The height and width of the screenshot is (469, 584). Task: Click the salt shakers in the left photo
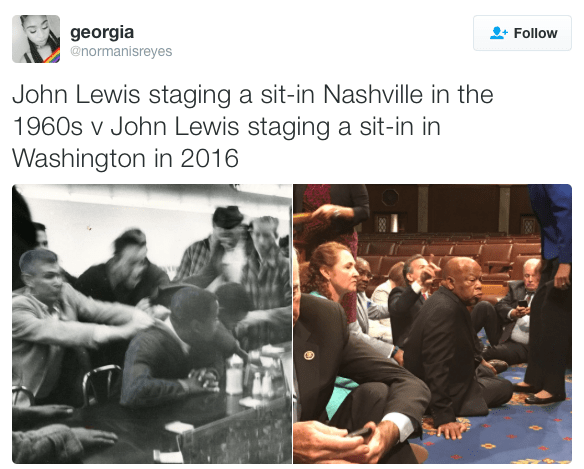[261, 384]
